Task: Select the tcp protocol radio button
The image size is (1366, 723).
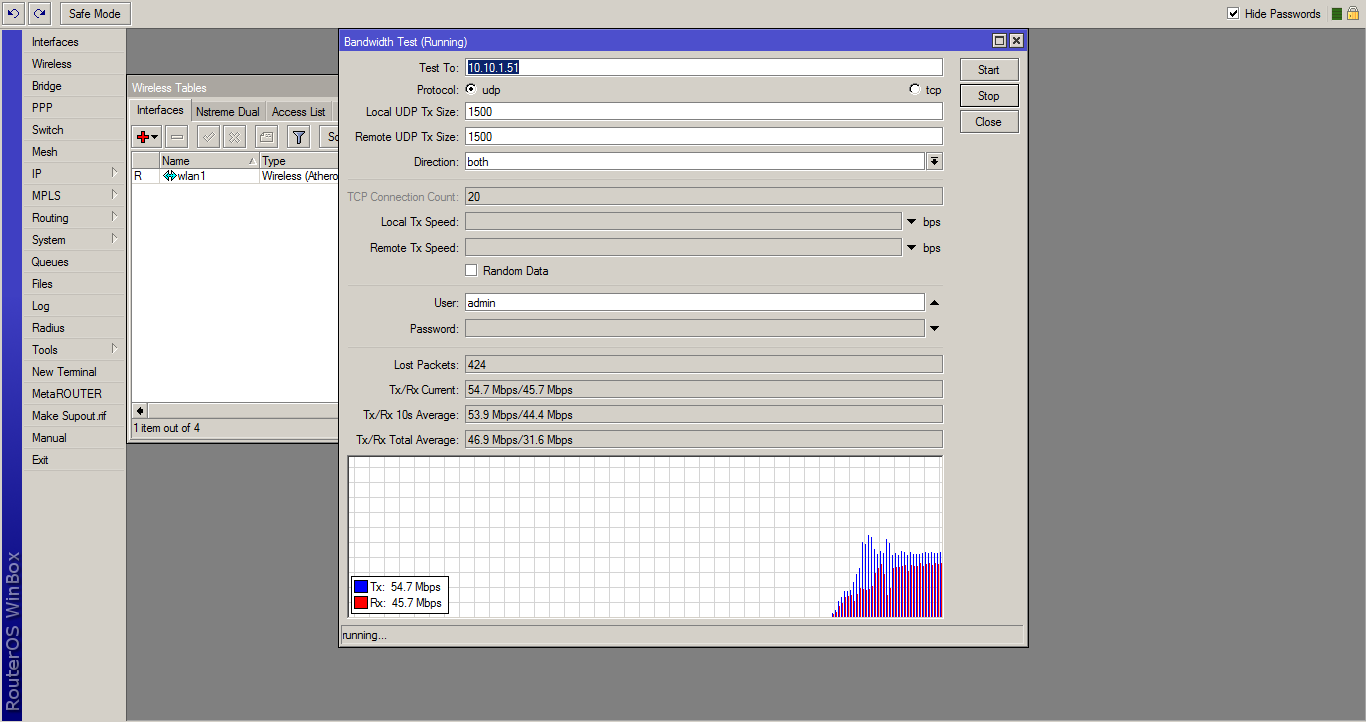Action: pyautogui.click(x=914, y=89)
